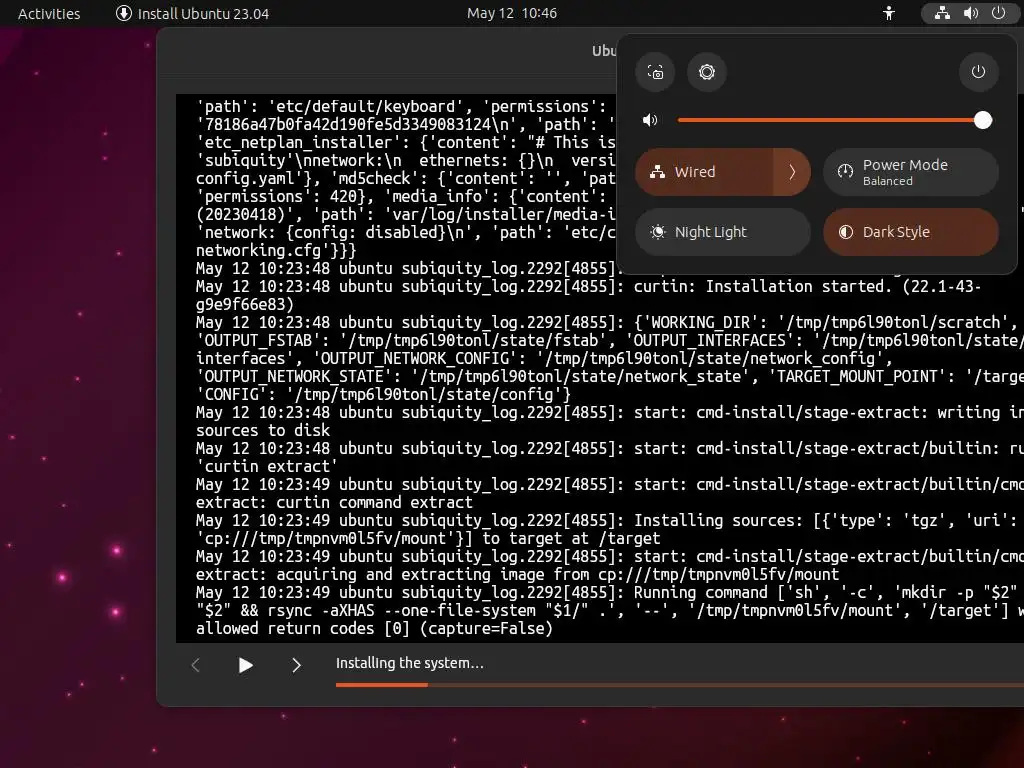Click log text 'networking.cfg'}}}'
The width and height of the screenshot is (1024, 768).
click(276, 250)
